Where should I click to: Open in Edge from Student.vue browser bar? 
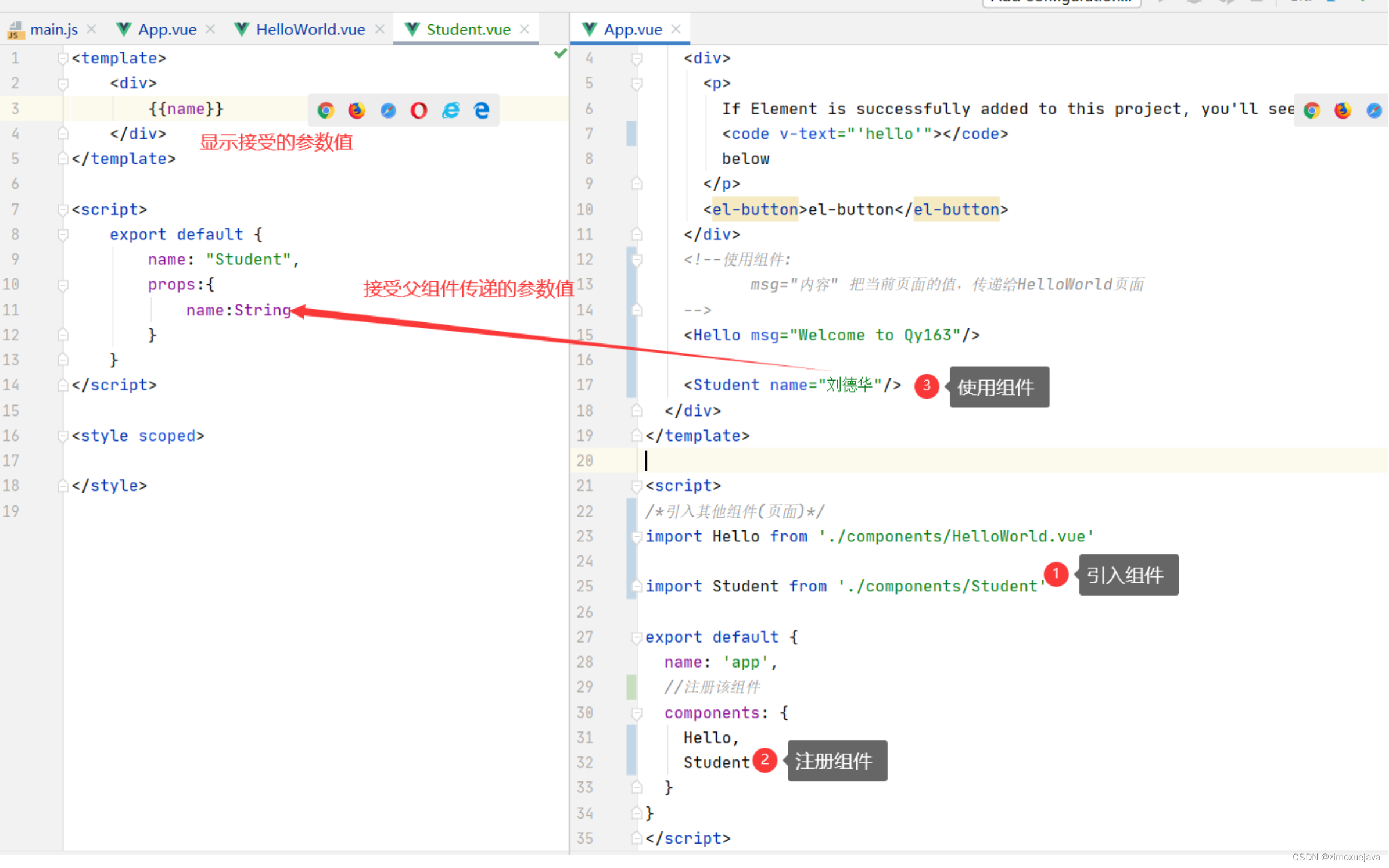pyautogui.click(x=482, y=110)
